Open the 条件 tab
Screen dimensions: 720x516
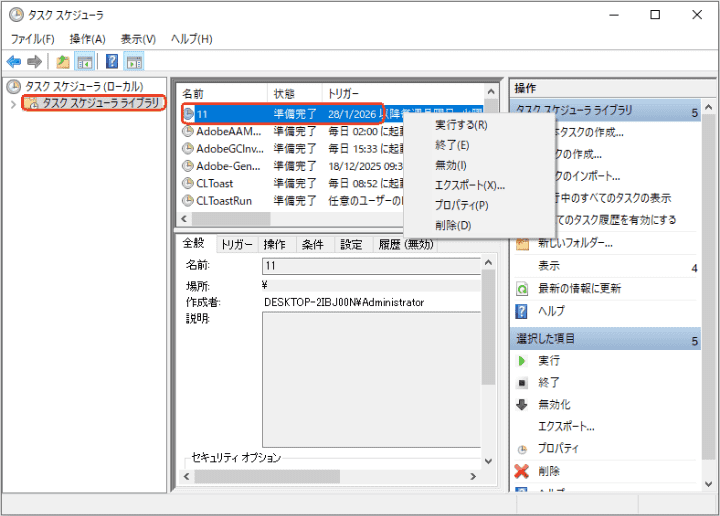pyautogui.click(x=313, y=244)
